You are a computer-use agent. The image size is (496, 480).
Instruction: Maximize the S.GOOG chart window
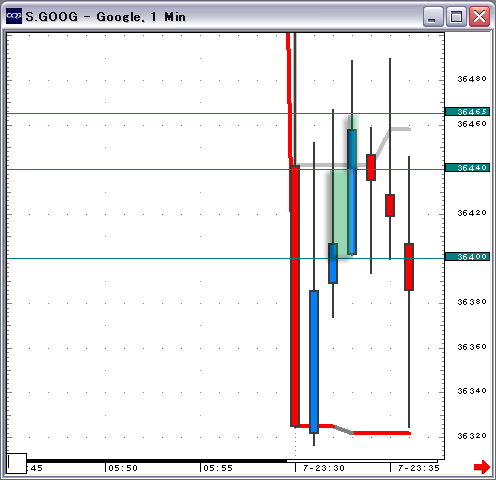point(456,16)
